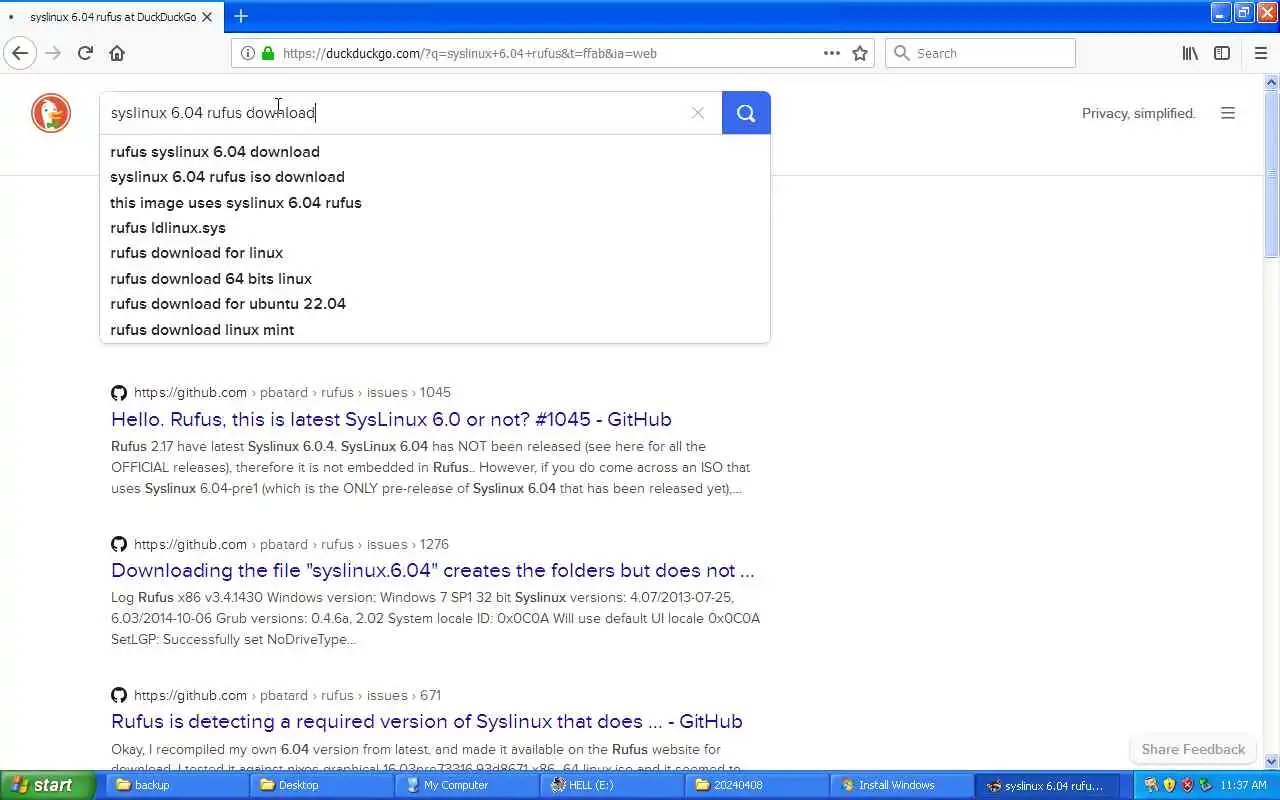Click the taskbar clock showing 11:37 AM
Image resolution: width=1280 pixels, height=800 pixels.
coord(1243,786)
